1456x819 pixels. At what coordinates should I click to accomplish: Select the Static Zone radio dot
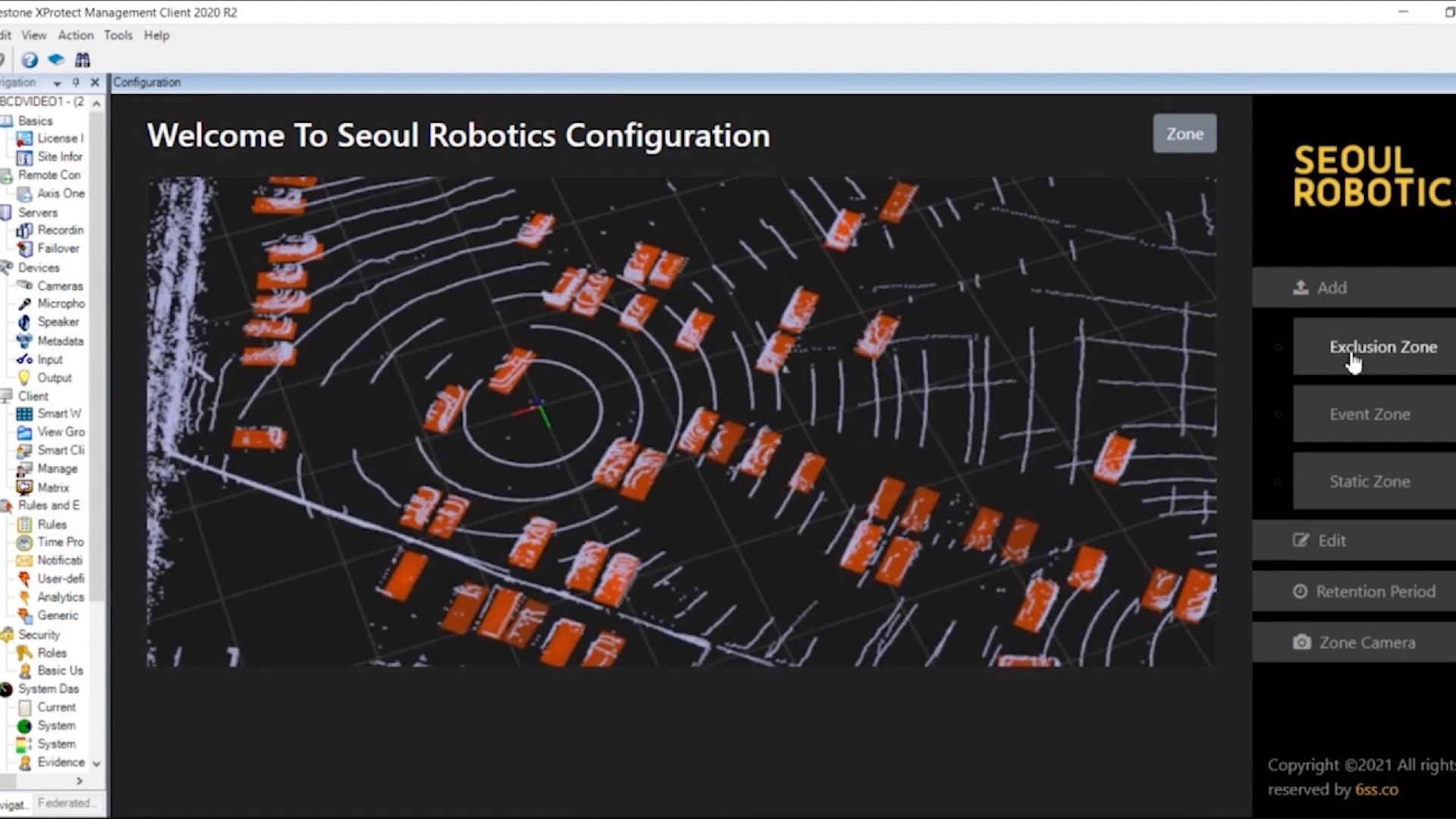1278,482
